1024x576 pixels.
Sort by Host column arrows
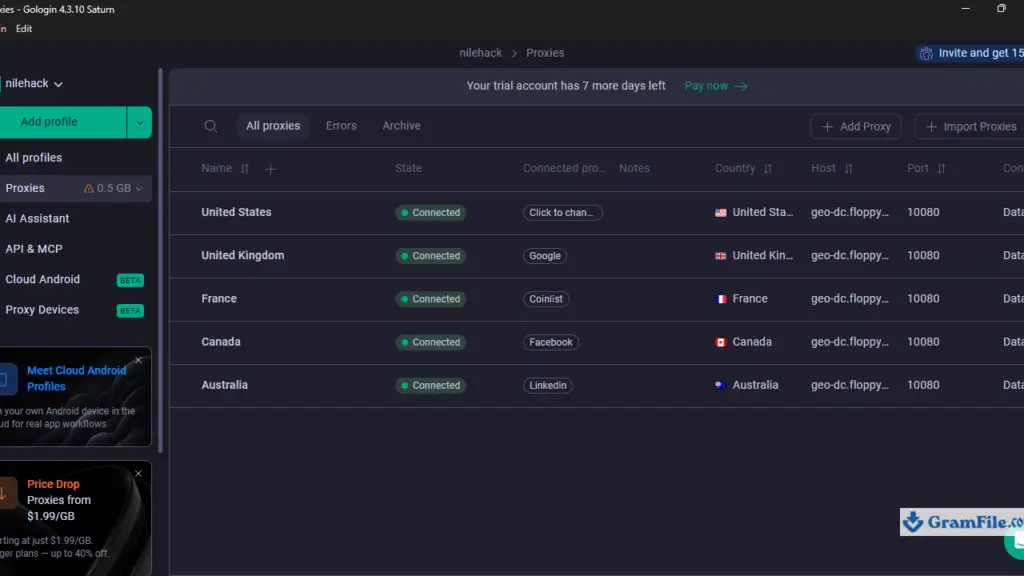pyautogui.click(x=848, y=168)
